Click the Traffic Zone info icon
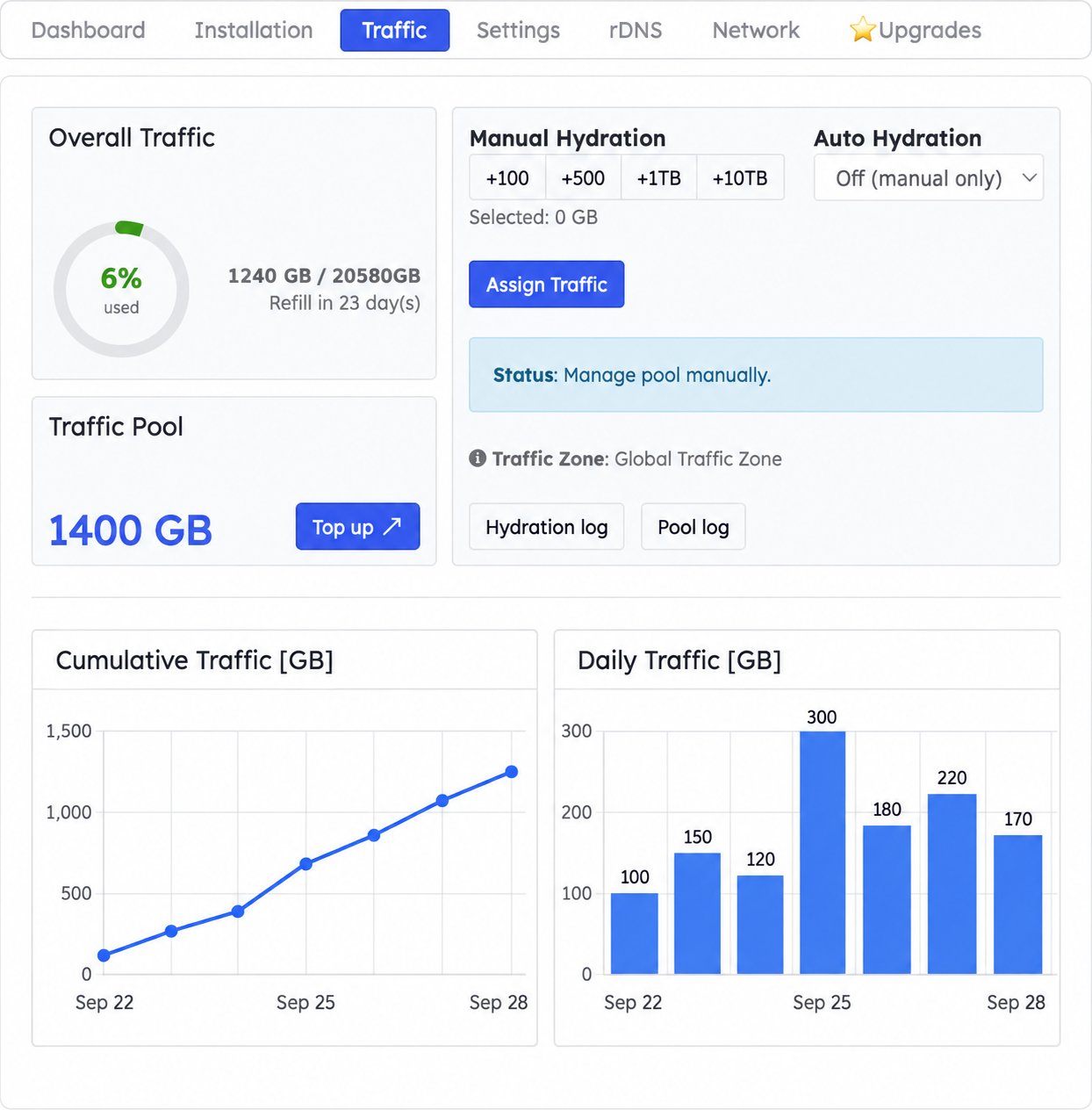 [478, 458]
